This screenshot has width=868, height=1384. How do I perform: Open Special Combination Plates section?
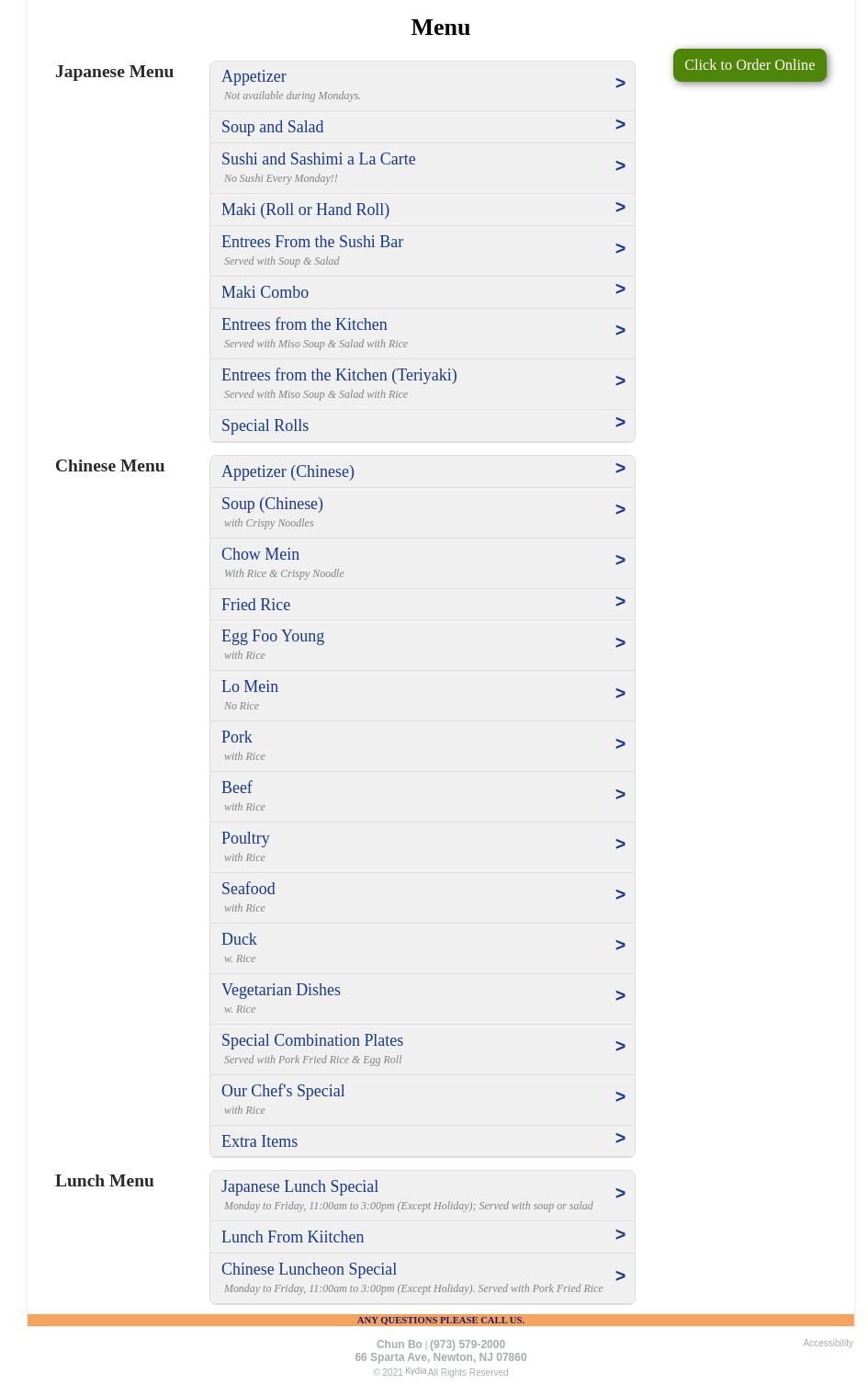coord(312,1040)
